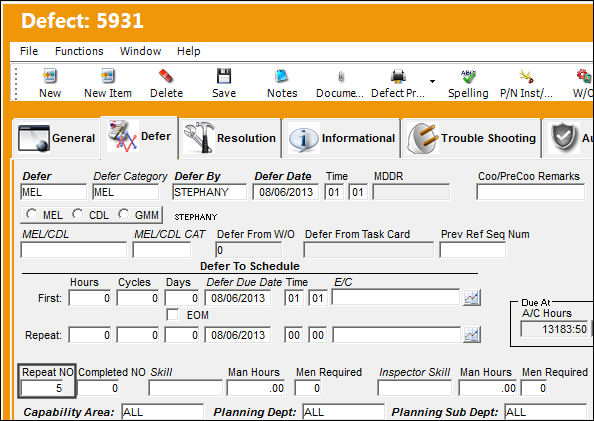Screen dimensions: 594x421
Task: Click the Inspector Skill field
Action: [414, 388]
